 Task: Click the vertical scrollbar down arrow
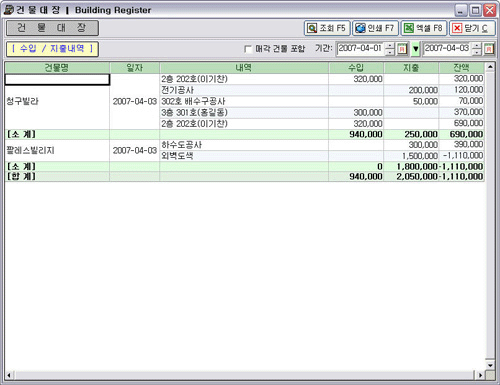(490, 365)
